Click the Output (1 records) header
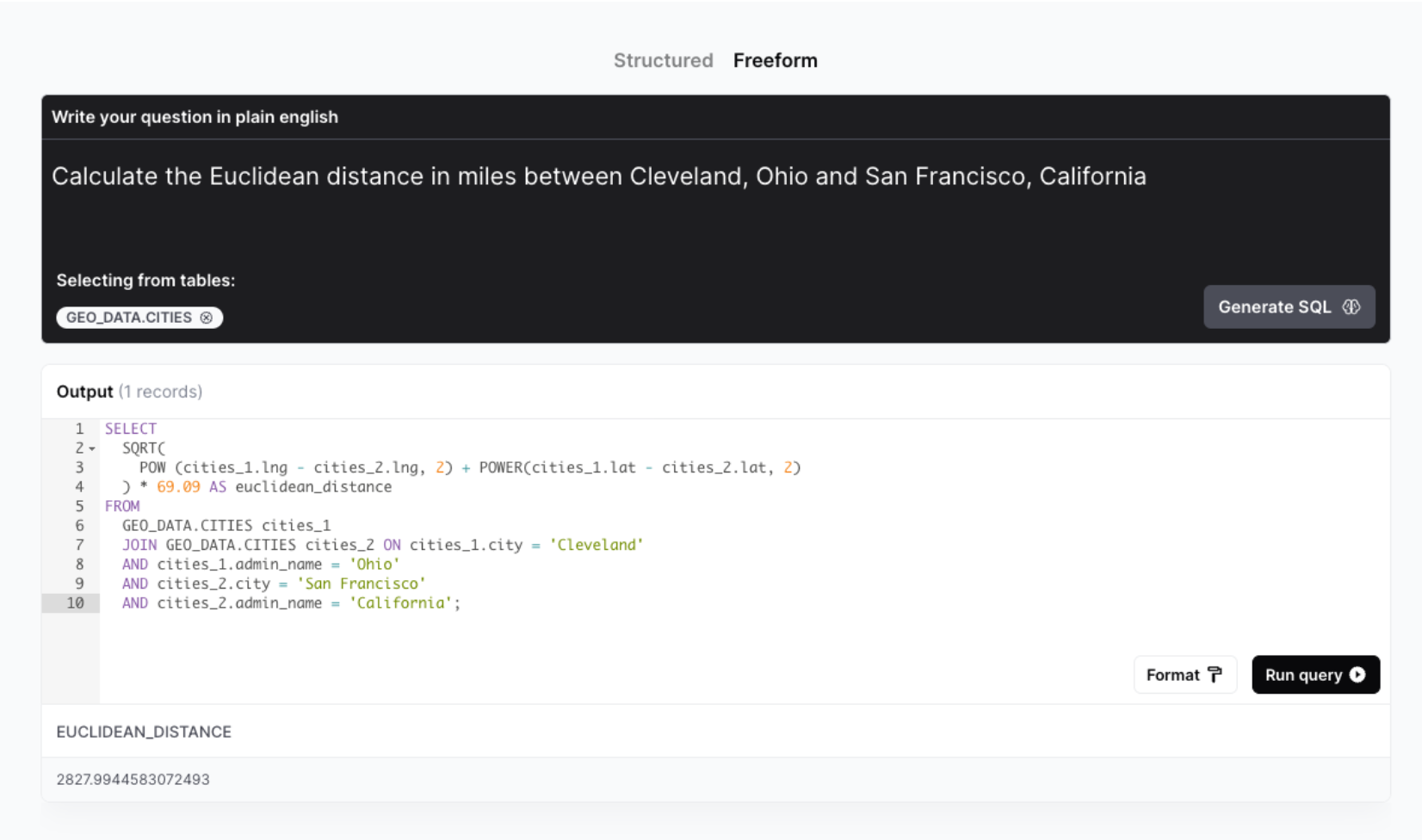Screen dimensions: 1422x840 (x=129, y=392)
